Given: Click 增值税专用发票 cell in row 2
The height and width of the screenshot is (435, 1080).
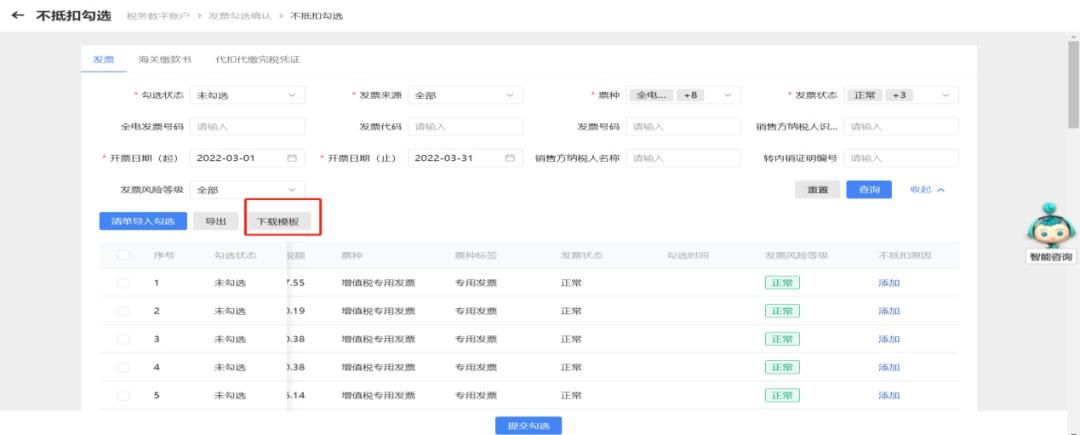Looking at the screenshot, I should coord(378,311).
